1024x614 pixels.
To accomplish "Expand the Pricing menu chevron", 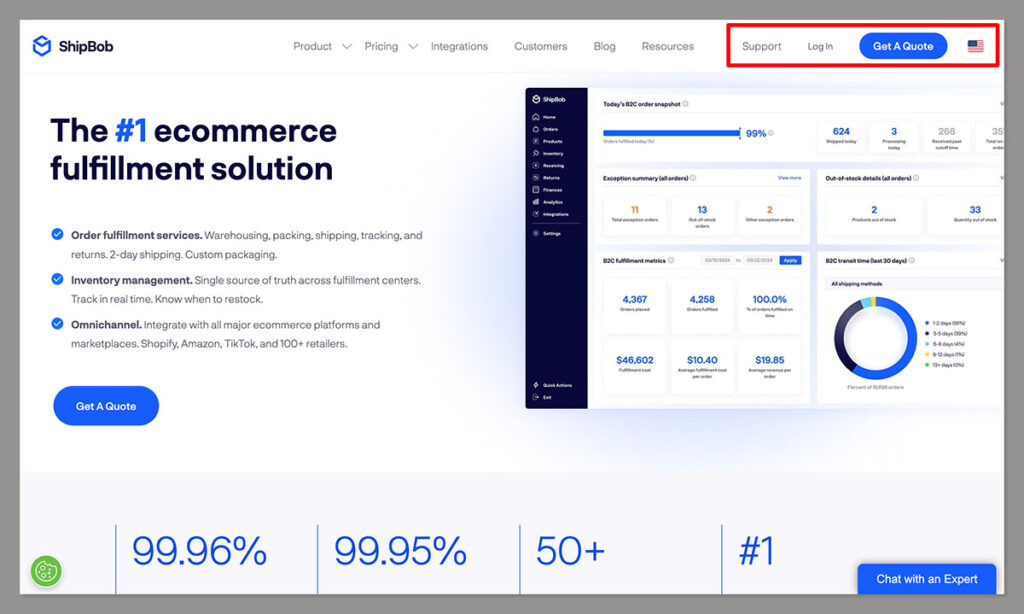I will [x=413, y=46].
